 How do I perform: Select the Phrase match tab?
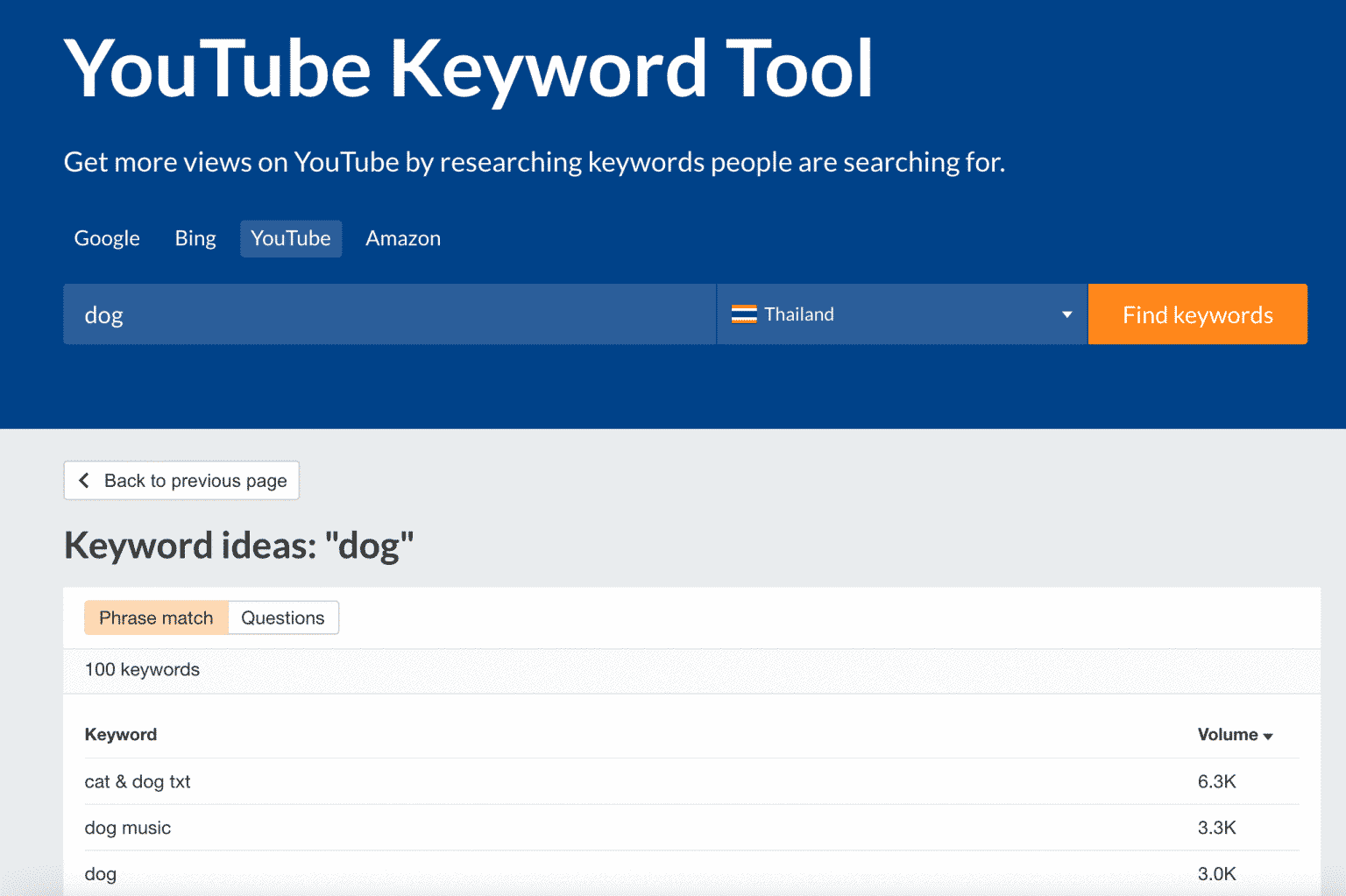click(x=156, y=617)
